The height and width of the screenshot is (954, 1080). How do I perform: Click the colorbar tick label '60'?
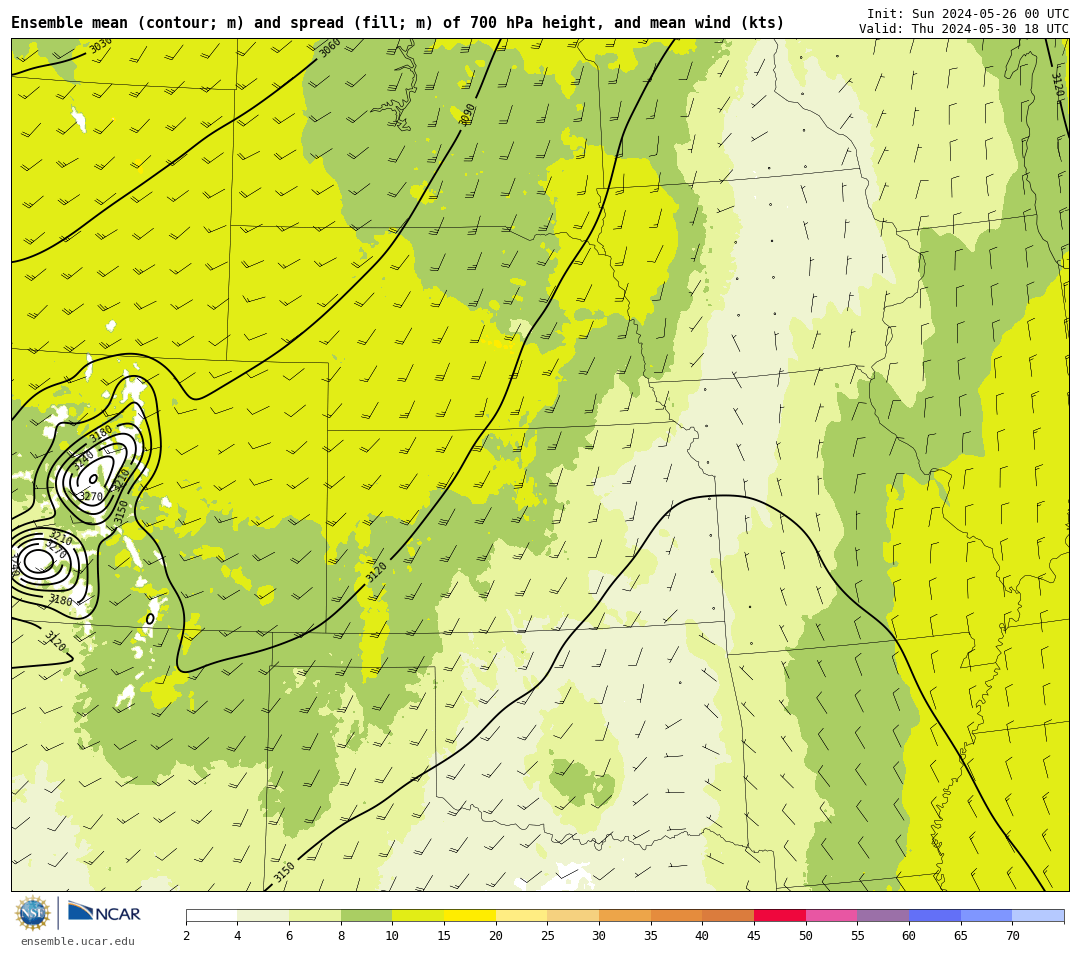[x=909, y=935]
